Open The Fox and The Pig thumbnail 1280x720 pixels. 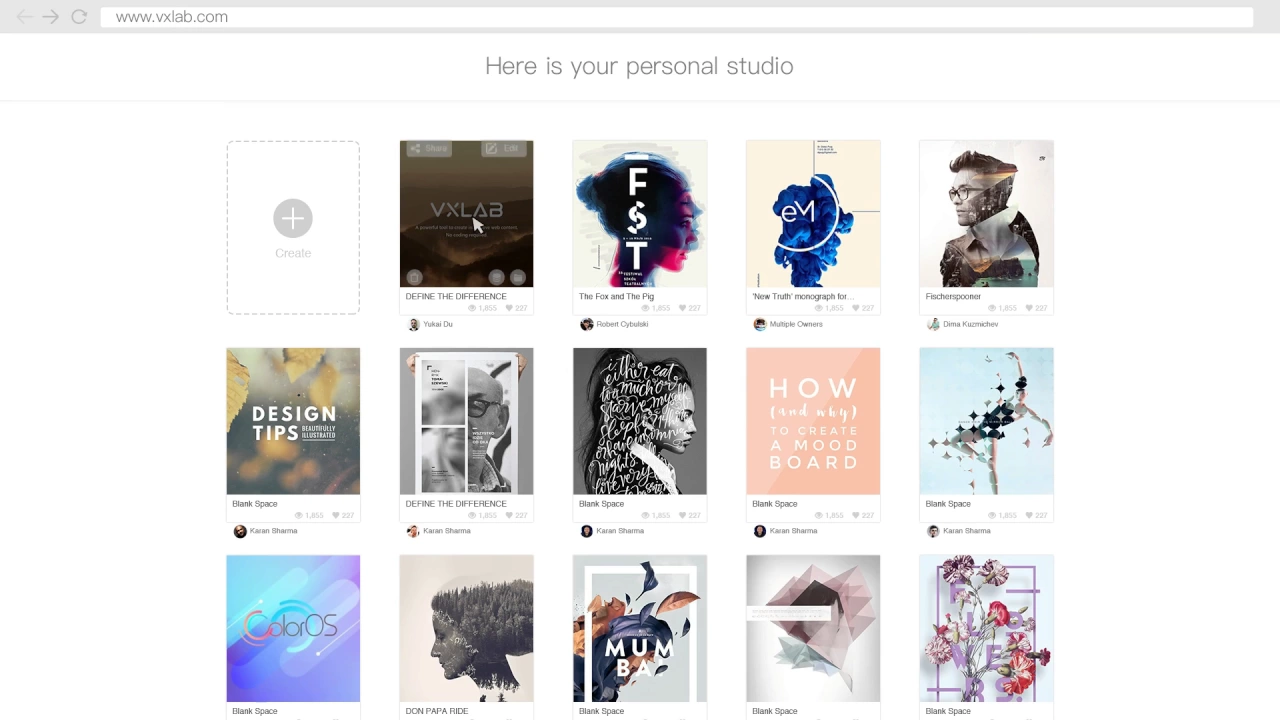coord(640,214)
